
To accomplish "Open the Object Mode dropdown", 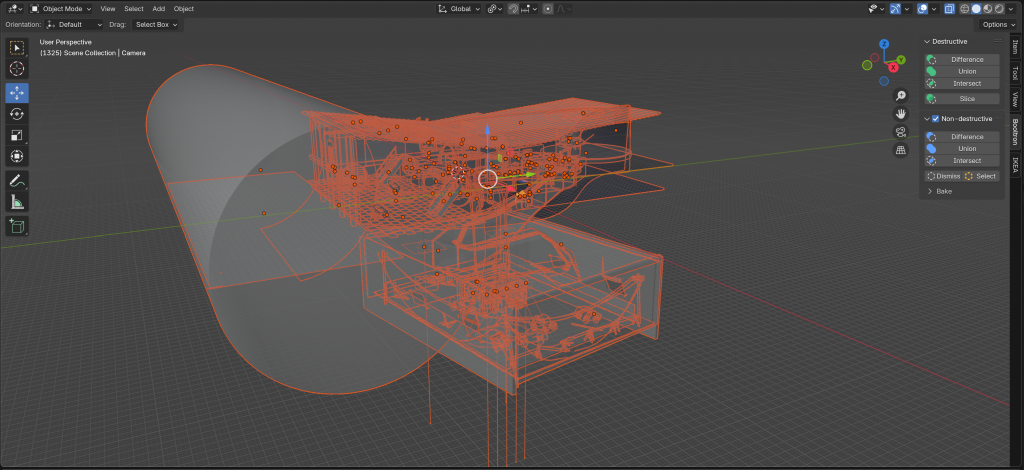I will [61, 8].
